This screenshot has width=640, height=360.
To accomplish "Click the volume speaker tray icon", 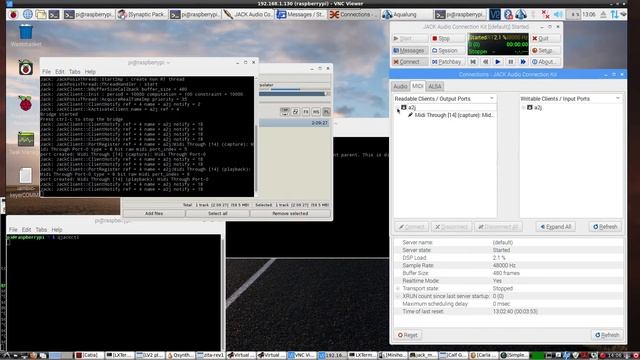I will point(558,15).
